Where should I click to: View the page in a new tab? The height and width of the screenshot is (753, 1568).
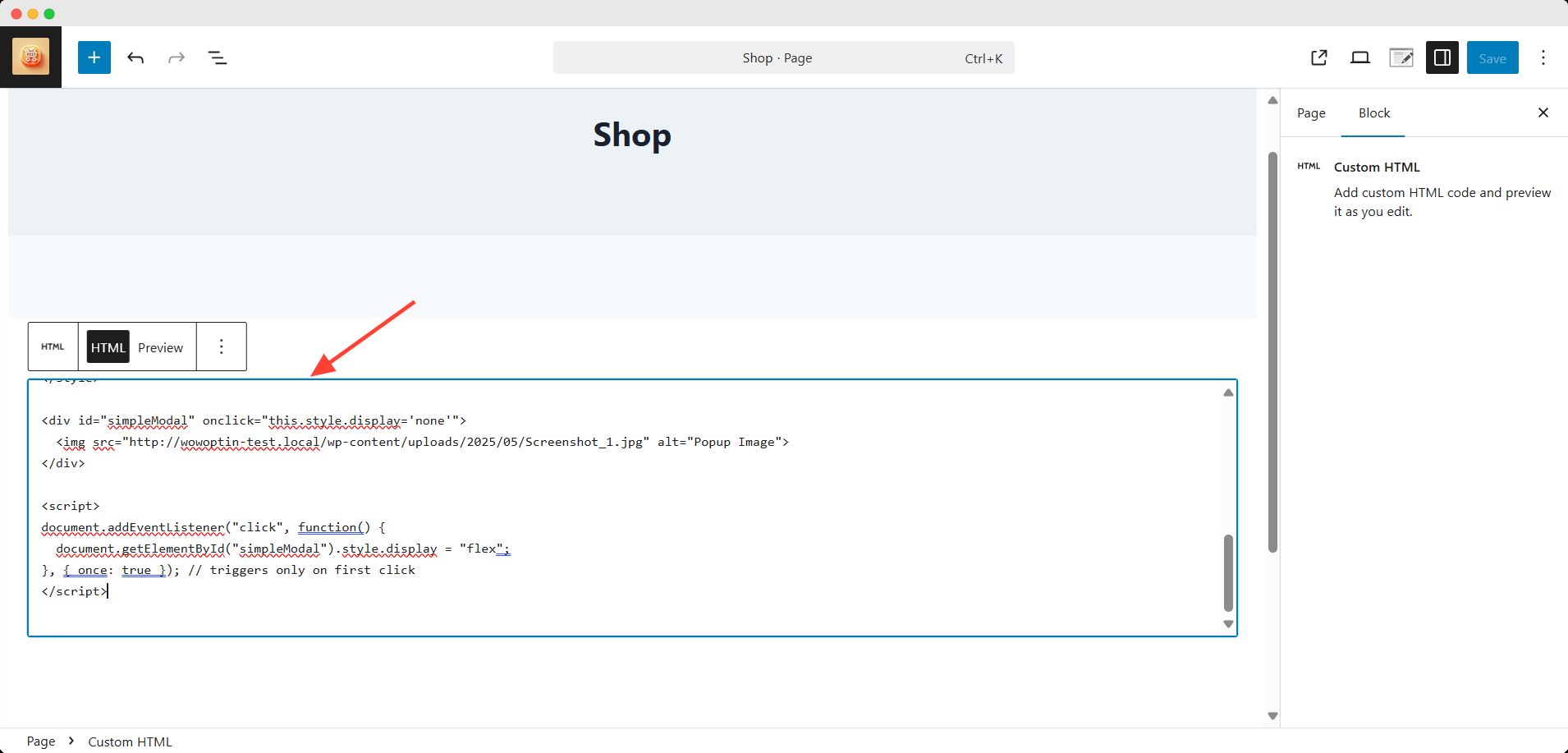[1319, 57]
